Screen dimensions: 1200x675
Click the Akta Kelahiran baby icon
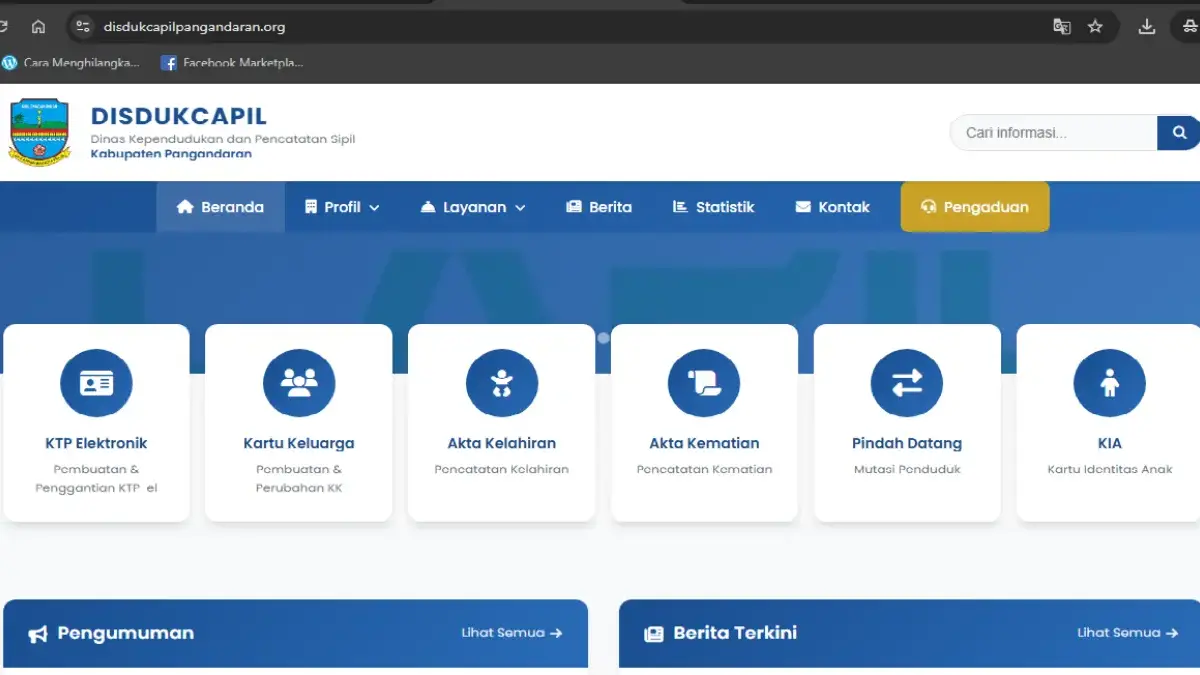pyautogui.click(x=502, y=383)
